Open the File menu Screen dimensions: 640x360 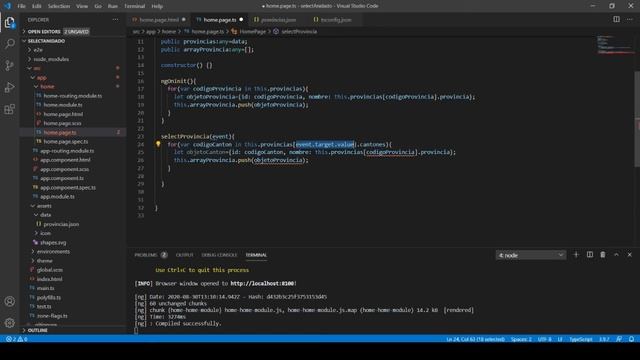click(x=21, y=6)
